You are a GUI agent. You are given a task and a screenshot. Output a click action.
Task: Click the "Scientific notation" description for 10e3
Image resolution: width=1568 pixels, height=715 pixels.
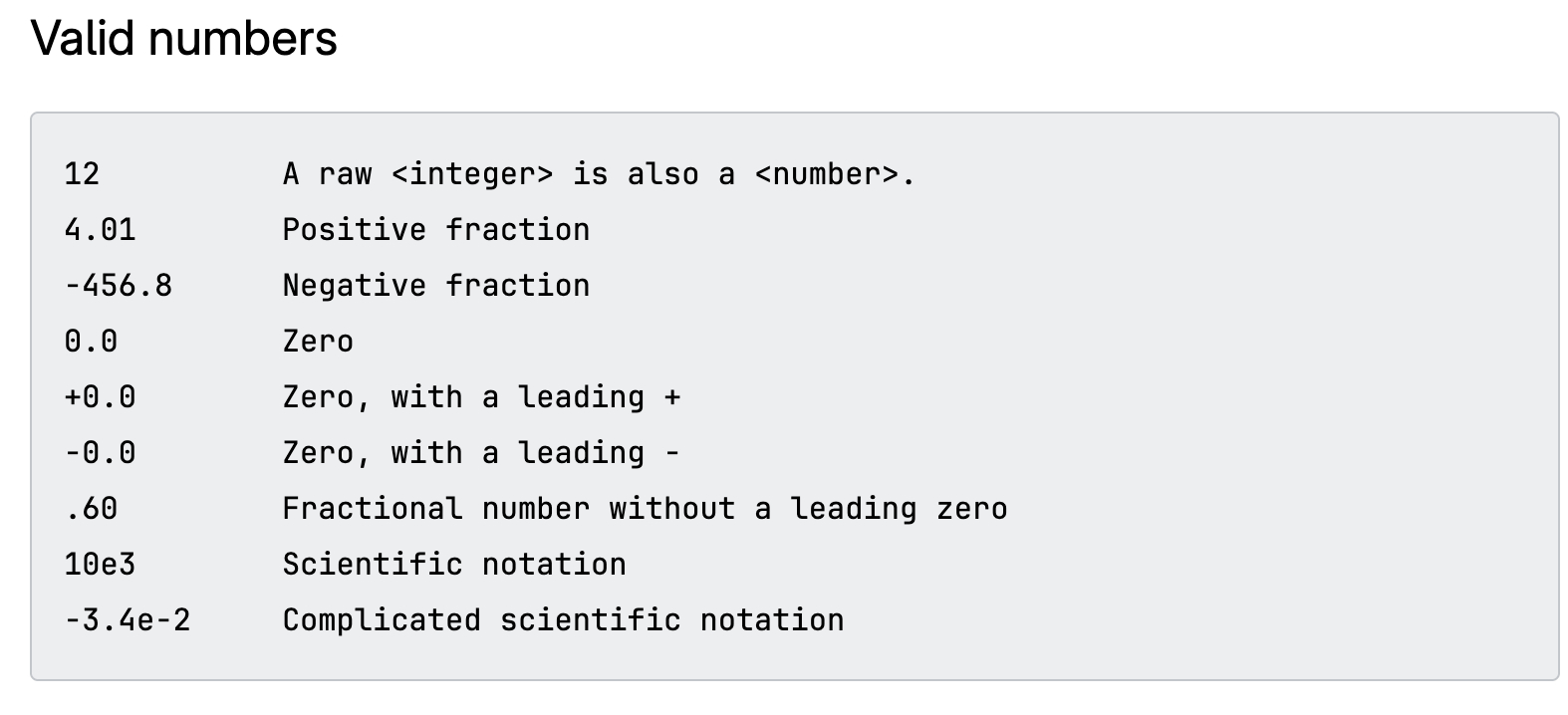pos(454,565)
